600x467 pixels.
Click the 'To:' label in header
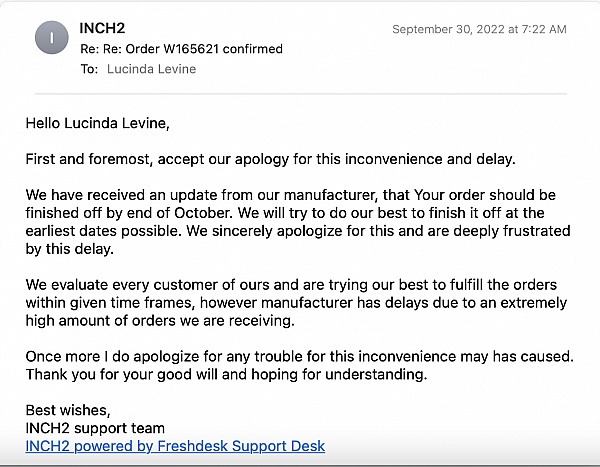pos(89,69)
